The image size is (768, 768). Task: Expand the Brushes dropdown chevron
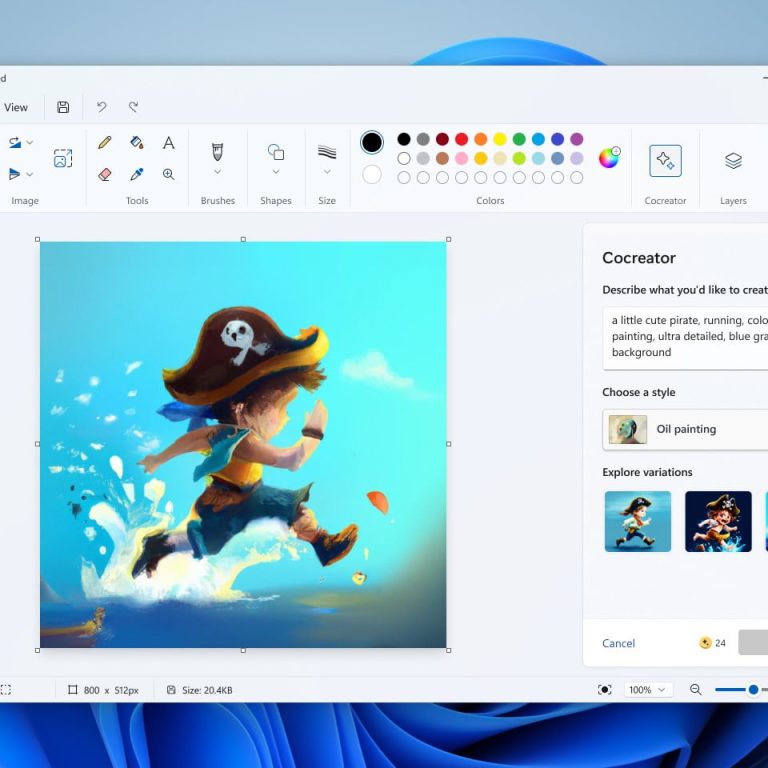(x=217, y=172)
